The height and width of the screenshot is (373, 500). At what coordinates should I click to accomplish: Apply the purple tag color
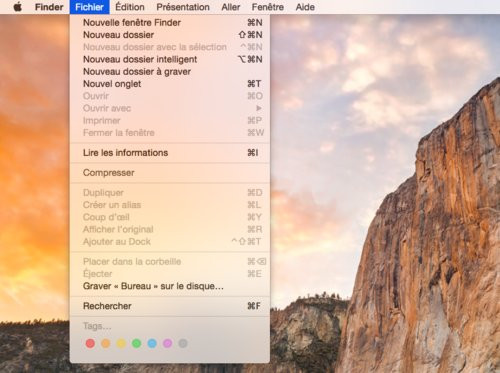pyautogui.click(x=167, y=343)
